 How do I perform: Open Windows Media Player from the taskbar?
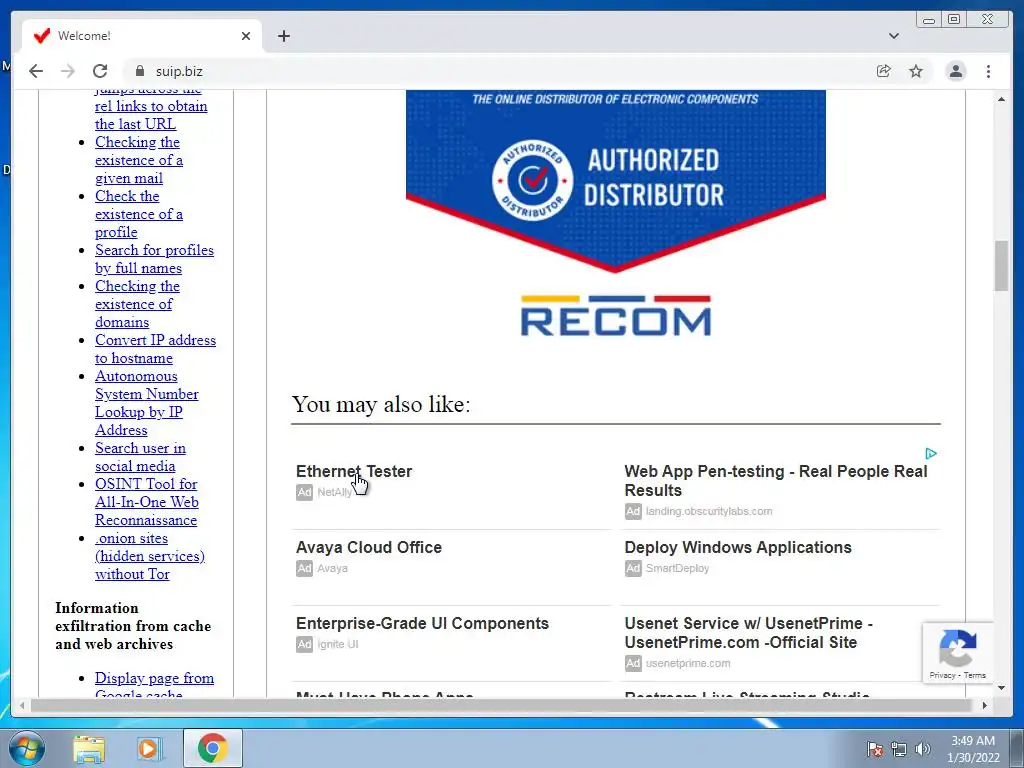pos(150,748)
